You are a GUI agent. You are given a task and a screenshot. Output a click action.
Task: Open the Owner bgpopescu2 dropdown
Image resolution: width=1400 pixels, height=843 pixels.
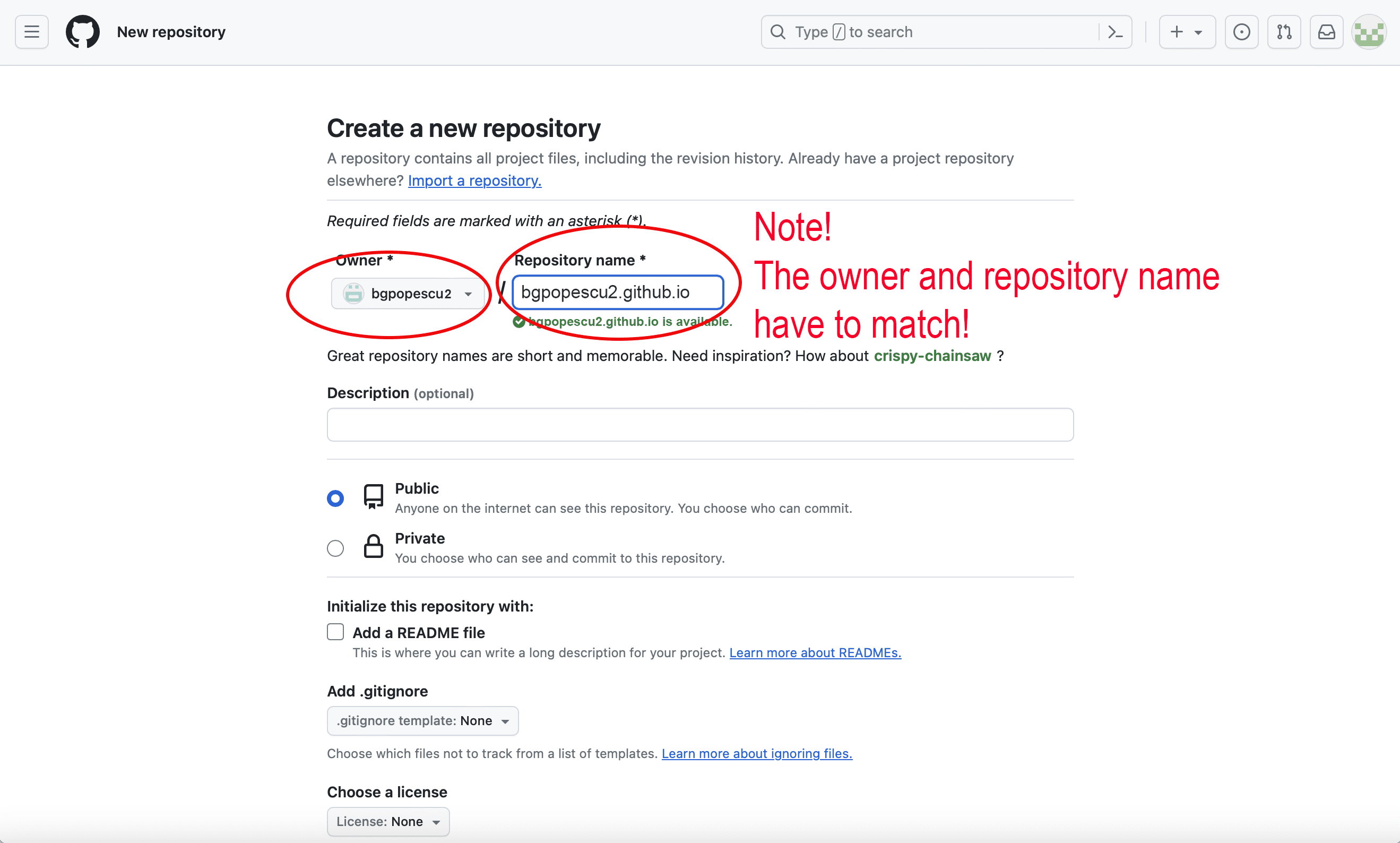point(408,294)
